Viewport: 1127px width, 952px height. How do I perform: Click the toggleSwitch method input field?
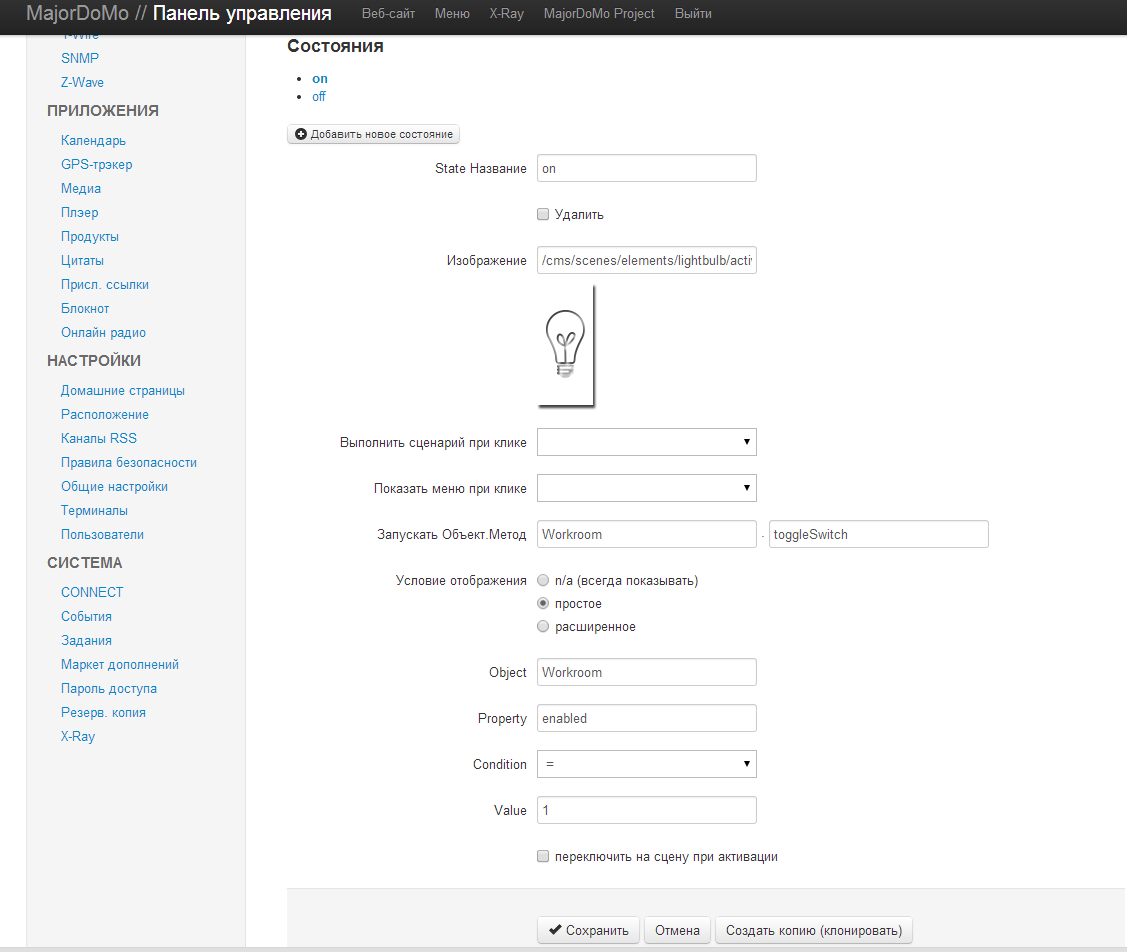[878, 534]
